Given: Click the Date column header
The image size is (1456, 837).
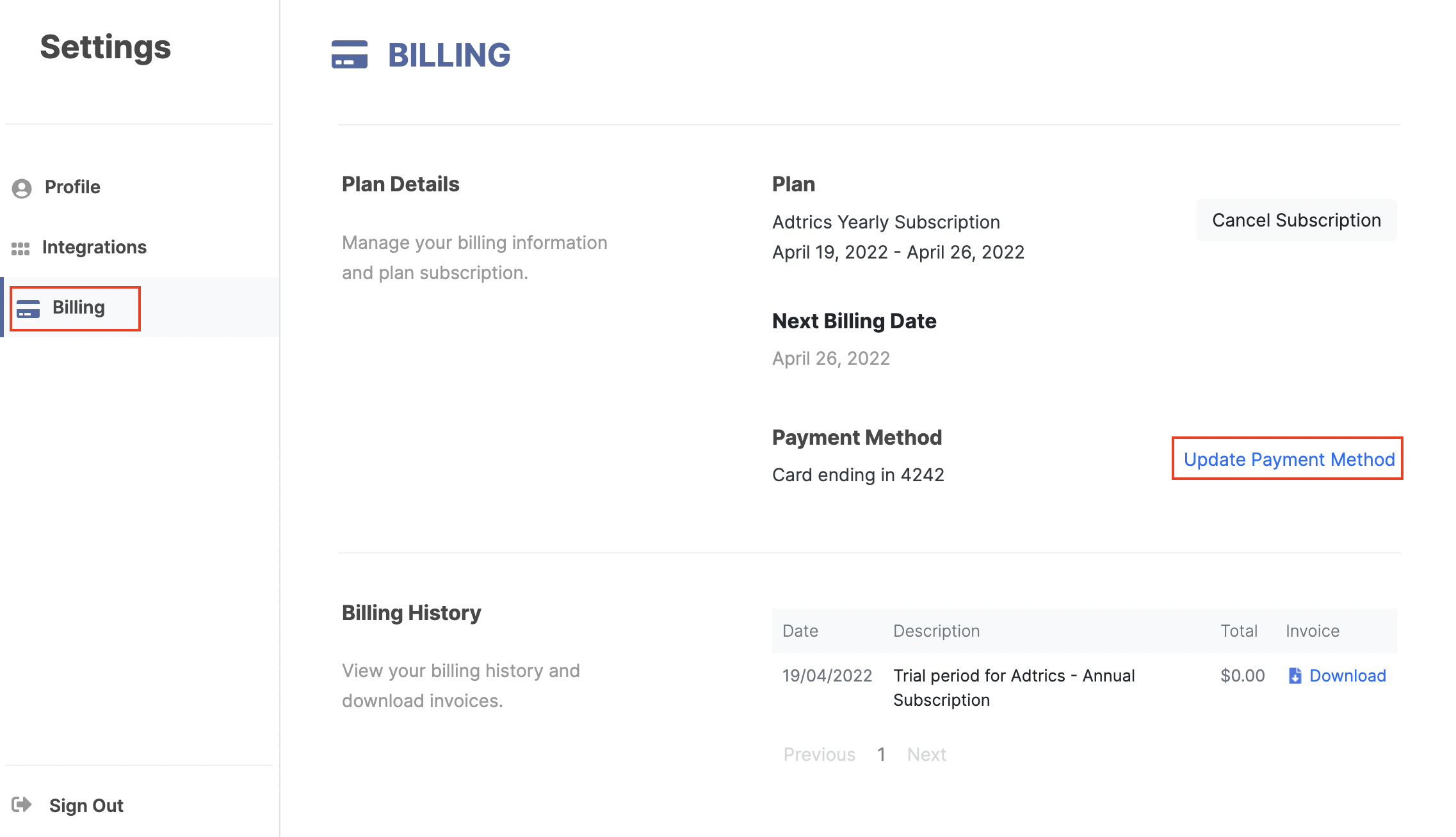Looking at the screenshot, I should (800, 631).
